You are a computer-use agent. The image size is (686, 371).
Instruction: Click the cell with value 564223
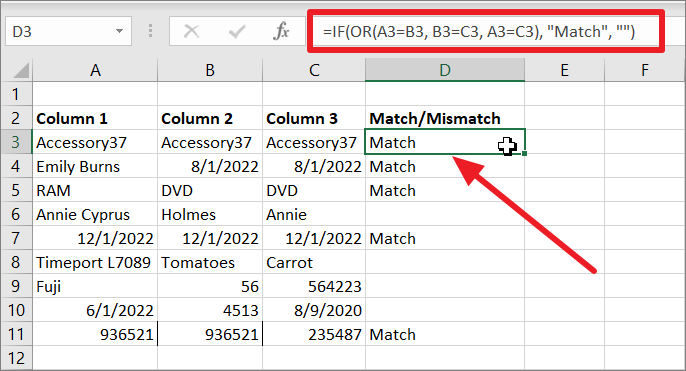[314, 287]
